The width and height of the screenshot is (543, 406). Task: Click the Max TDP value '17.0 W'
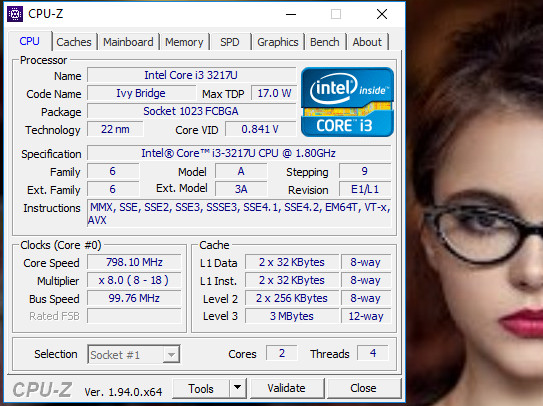274,93
